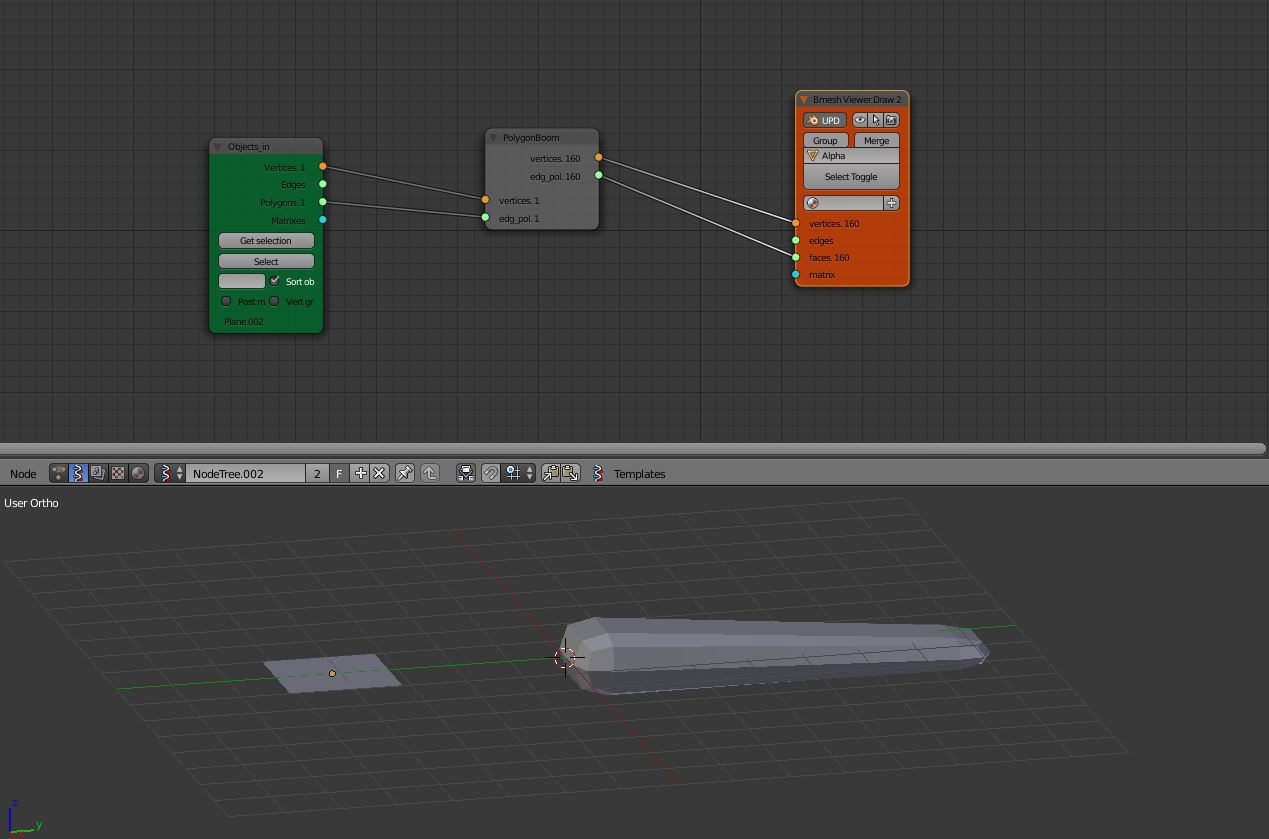Click the User Ortho view label
Image resolution: width=1269 pixels, height=839 pixels.
(x=31, y=503)
